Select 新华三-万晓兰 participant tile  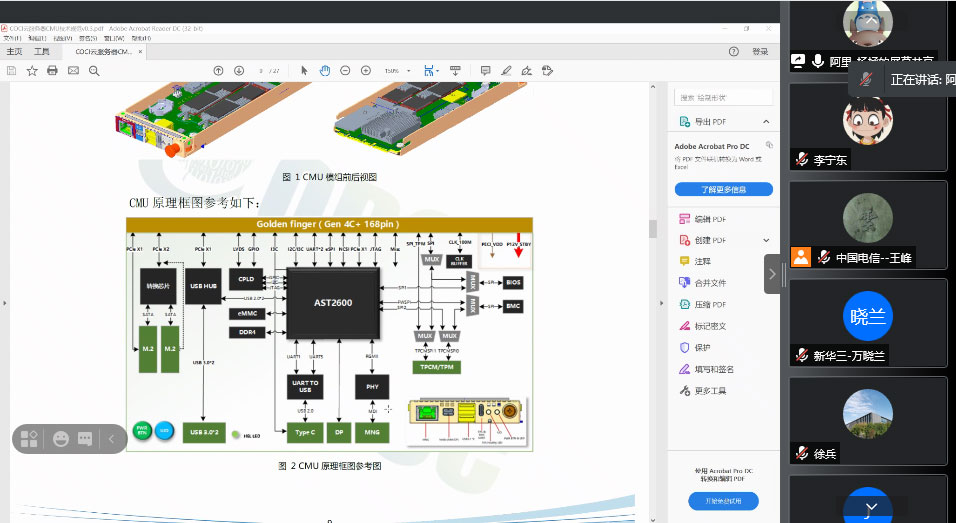868,322
